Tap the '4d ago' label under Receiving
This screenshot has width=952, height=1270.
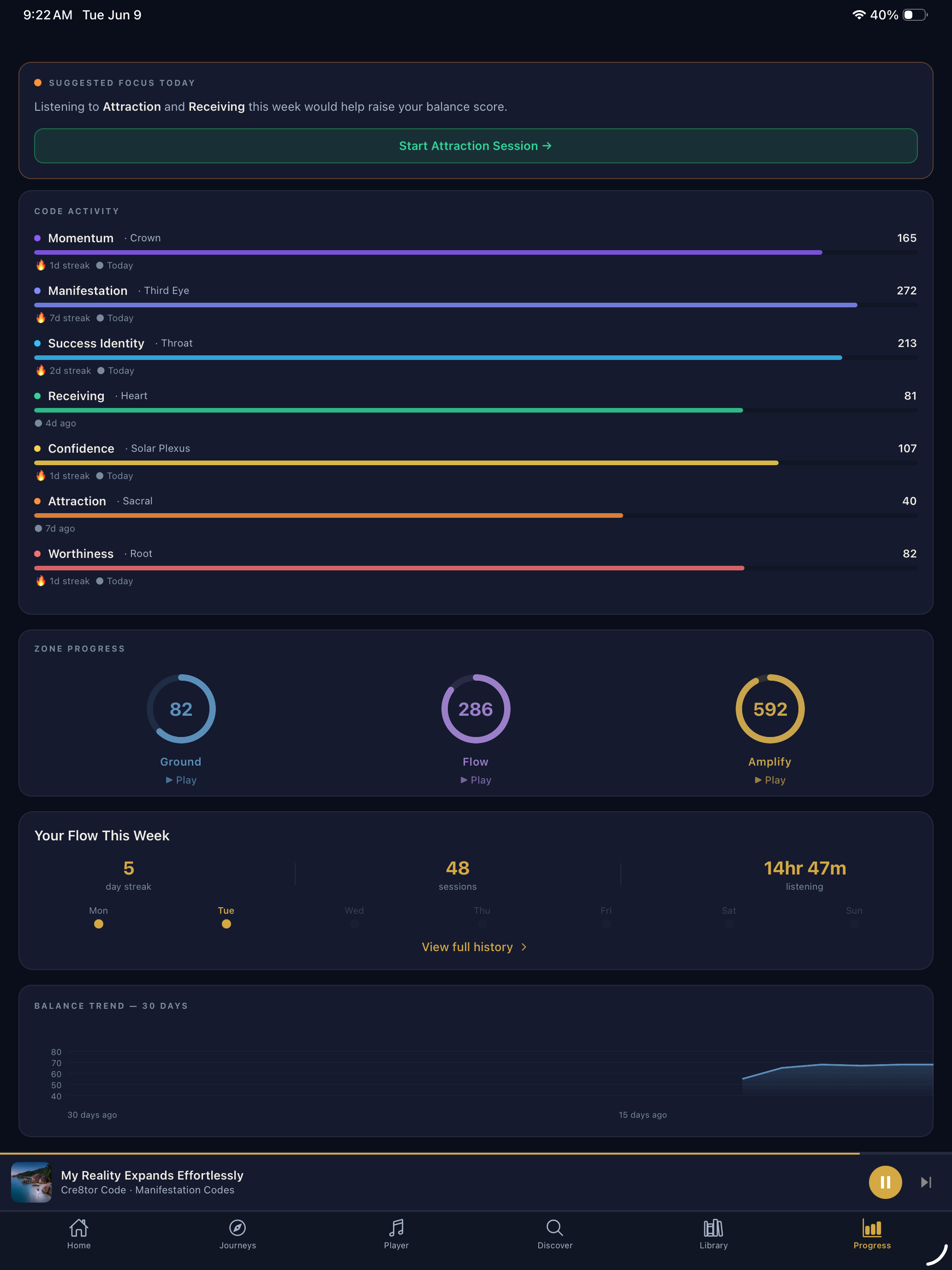(x=61, y=423)
